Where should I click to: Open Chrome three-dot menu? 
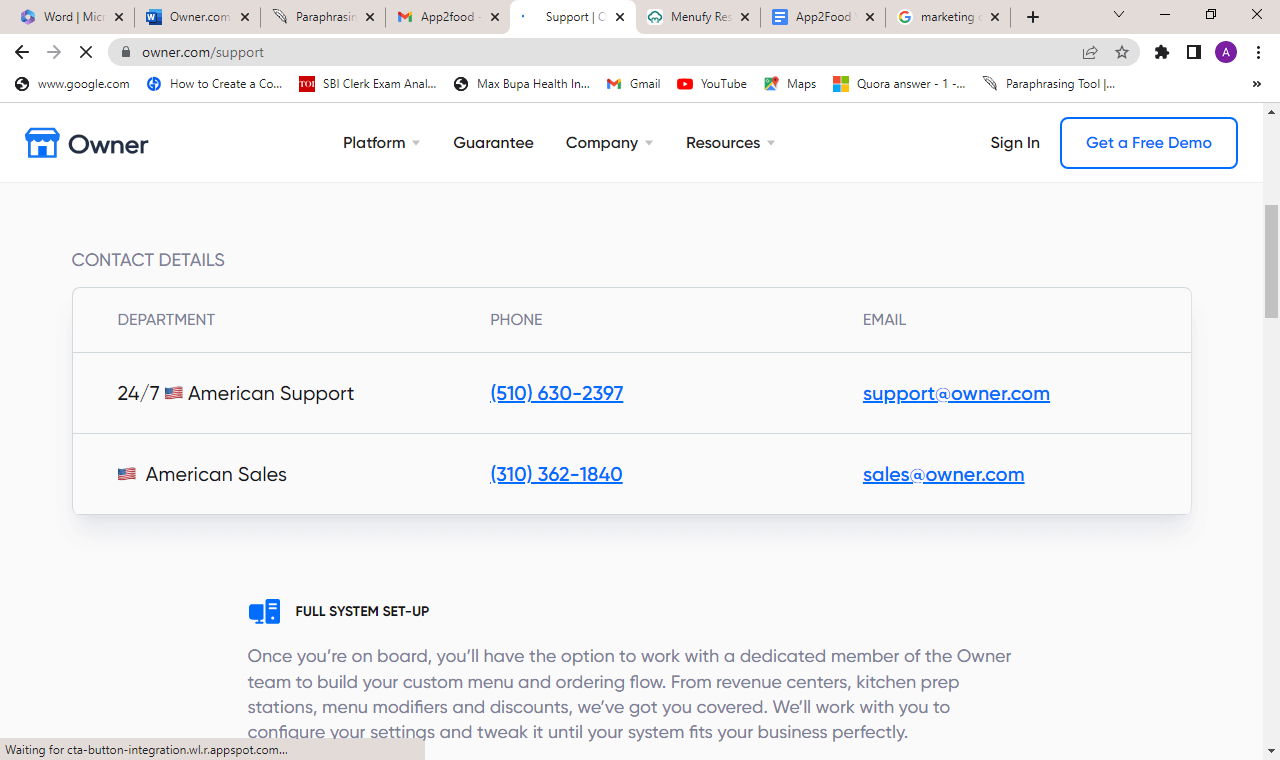[1258, 52]
